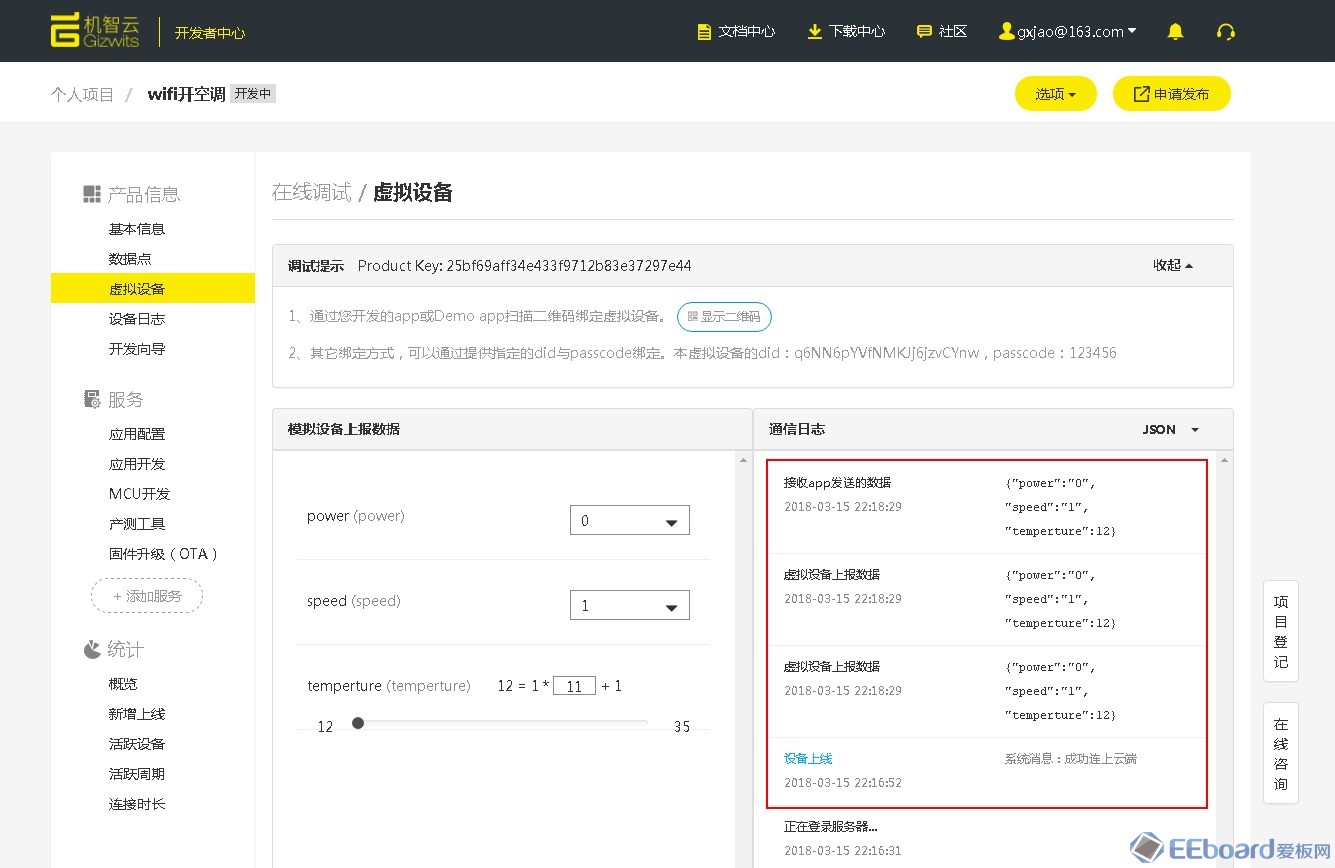Open 新增上线 statistics page
This screenshot has width=1335, height=868.
click(x=137, y=714)
